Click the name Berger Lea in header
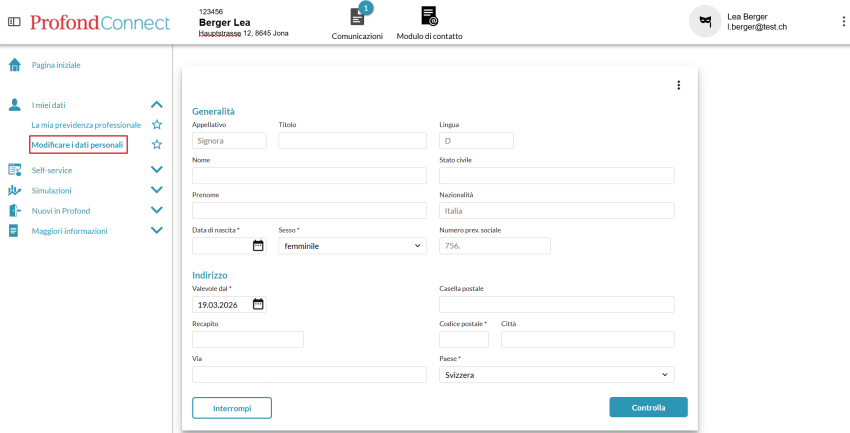The height and width of the screenshot is (433, 850). click(x=224, y=23)
